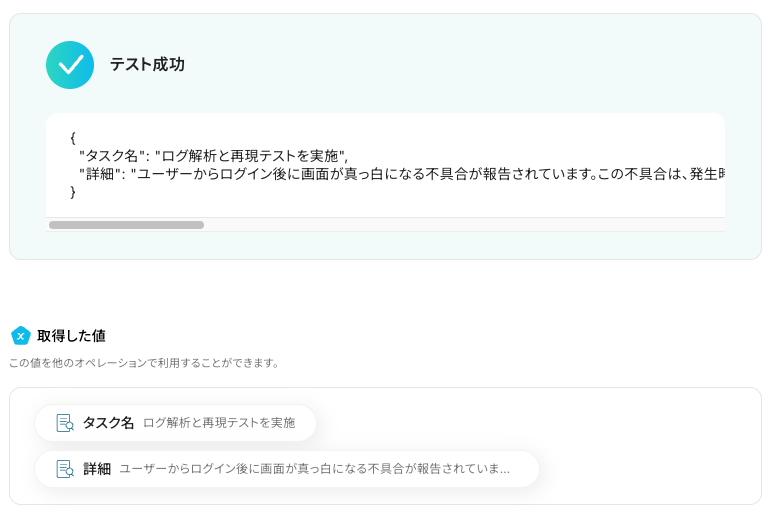773x513 pixels.
Task: Click the empty scrollbar track right of thumb
Action: (460, 225)
